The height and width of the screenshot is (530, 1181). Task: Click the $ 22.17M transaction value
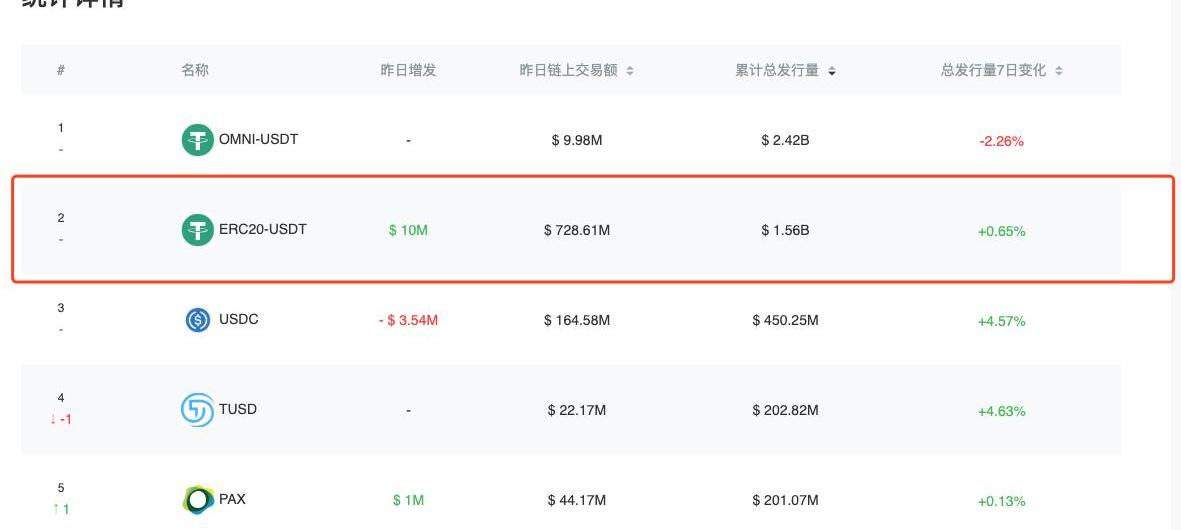pyautogui.click(x=577, y=411)
